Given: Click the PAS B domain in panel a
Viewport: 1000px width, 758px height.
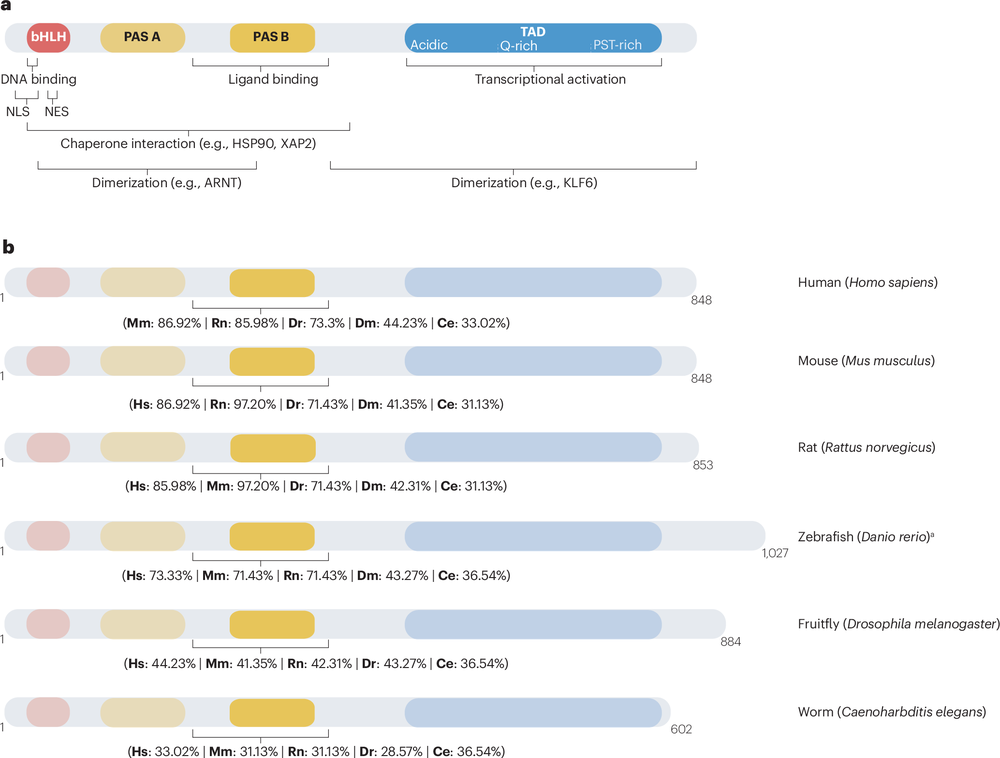Looking at the screenshot, I should point(272,38).
